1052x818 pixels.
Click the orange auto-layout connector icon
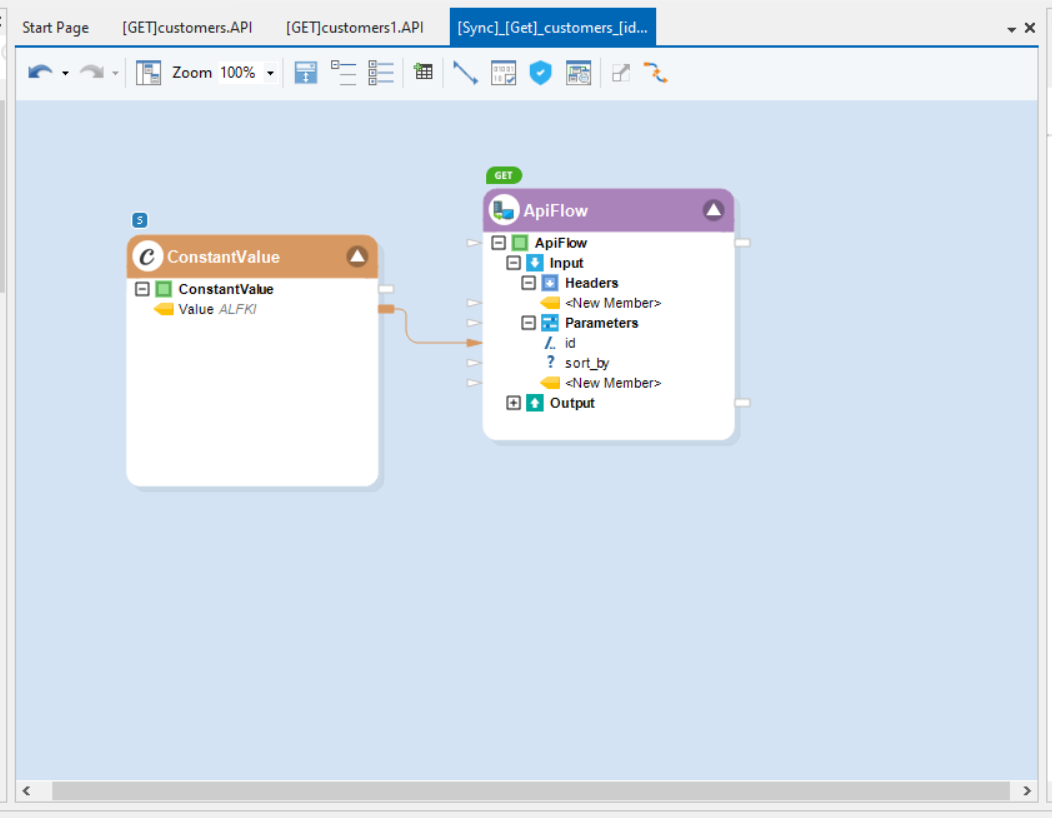click(655, 73)
